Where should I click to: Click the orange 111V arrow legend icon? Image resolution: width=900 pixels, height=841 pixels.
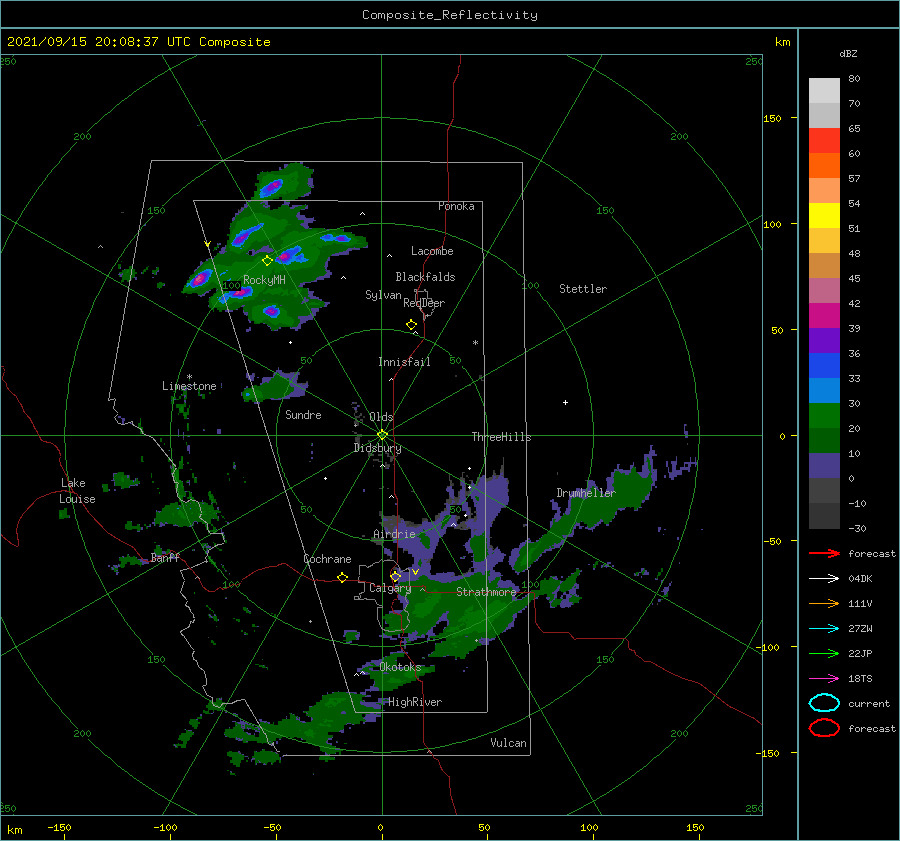point(824,603)
